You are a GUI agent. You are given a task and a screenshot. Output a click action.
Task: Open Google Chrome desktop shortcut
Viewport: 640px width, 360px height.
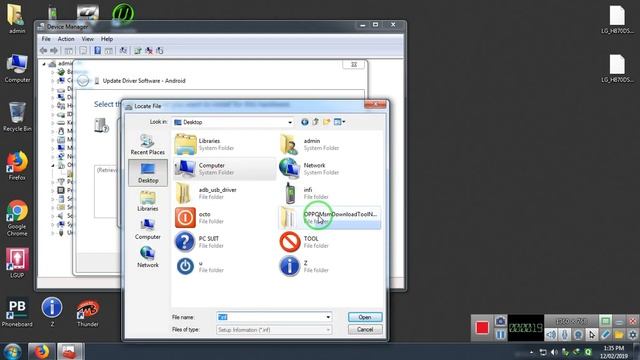pyautogui.click(x=17, y=218)
